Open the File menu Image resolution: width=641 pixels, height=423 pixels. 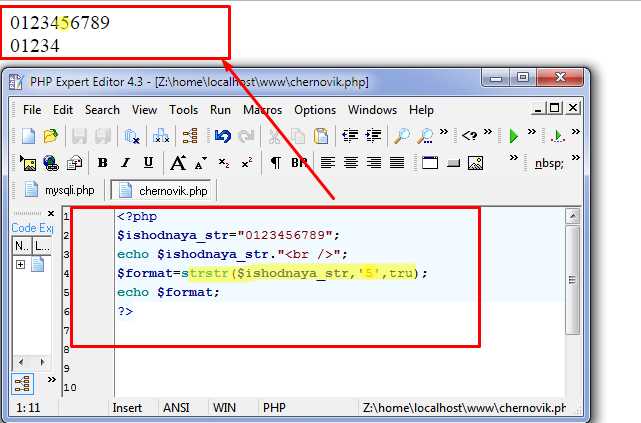point(32,110)
